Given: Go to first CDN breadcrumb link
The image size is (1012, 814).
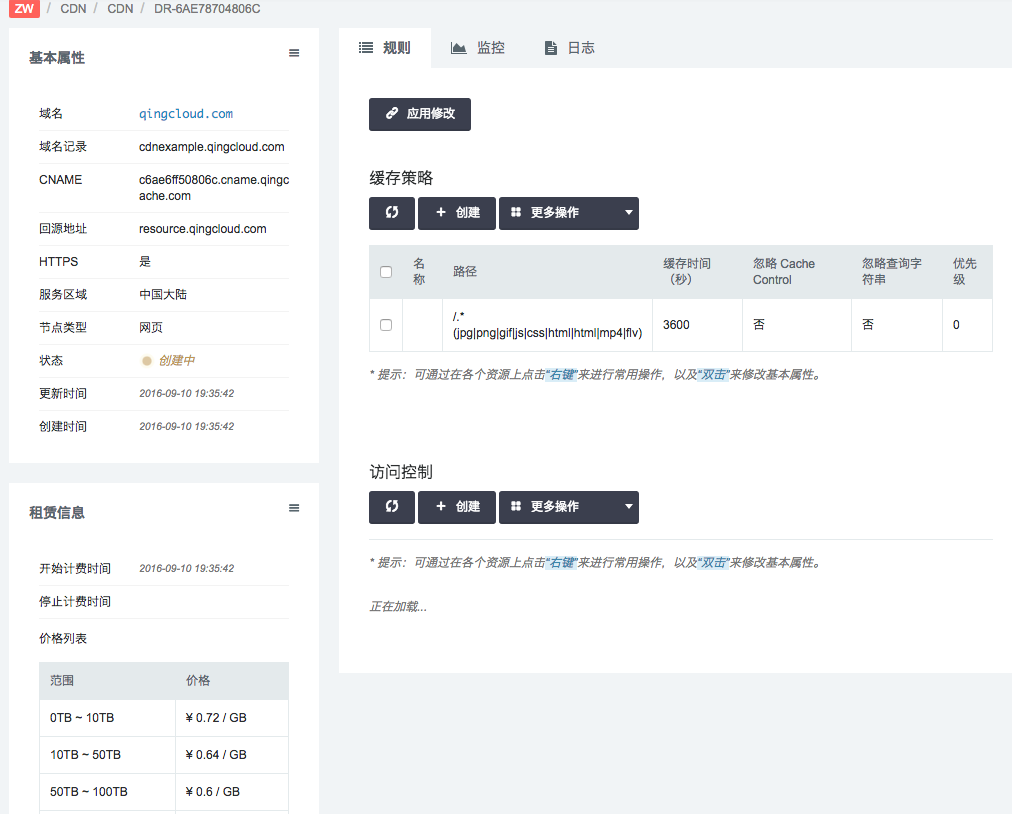Looking at the screenshot, I should (73, 9).
